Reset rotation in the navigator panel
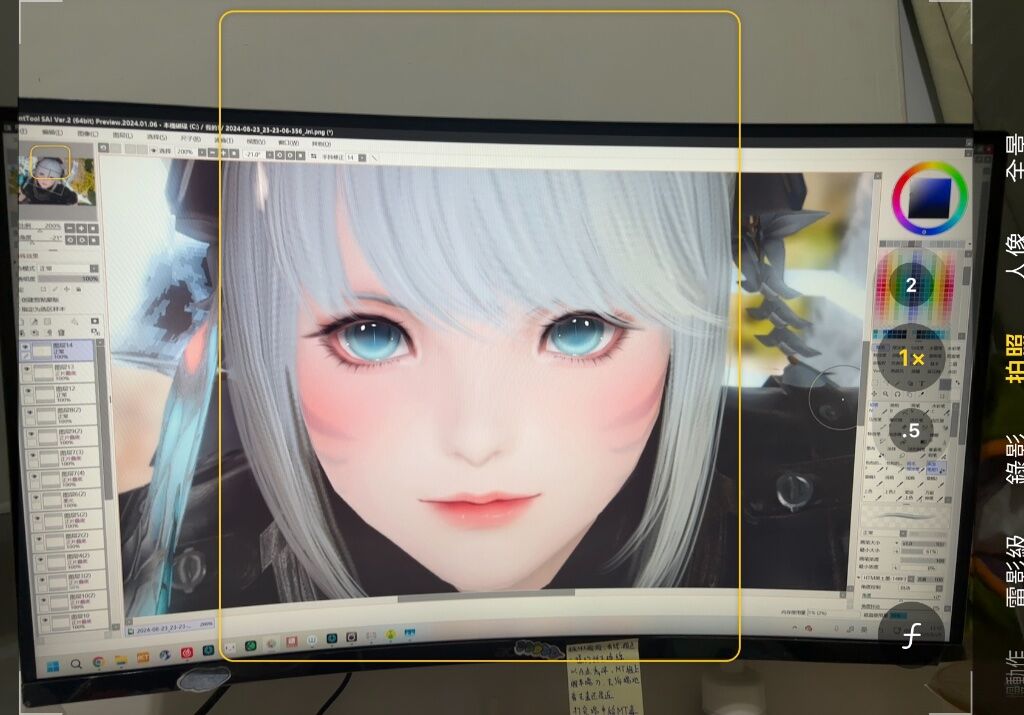The image size is (1024, 715). pyautogui.click(x=94, y=240)
